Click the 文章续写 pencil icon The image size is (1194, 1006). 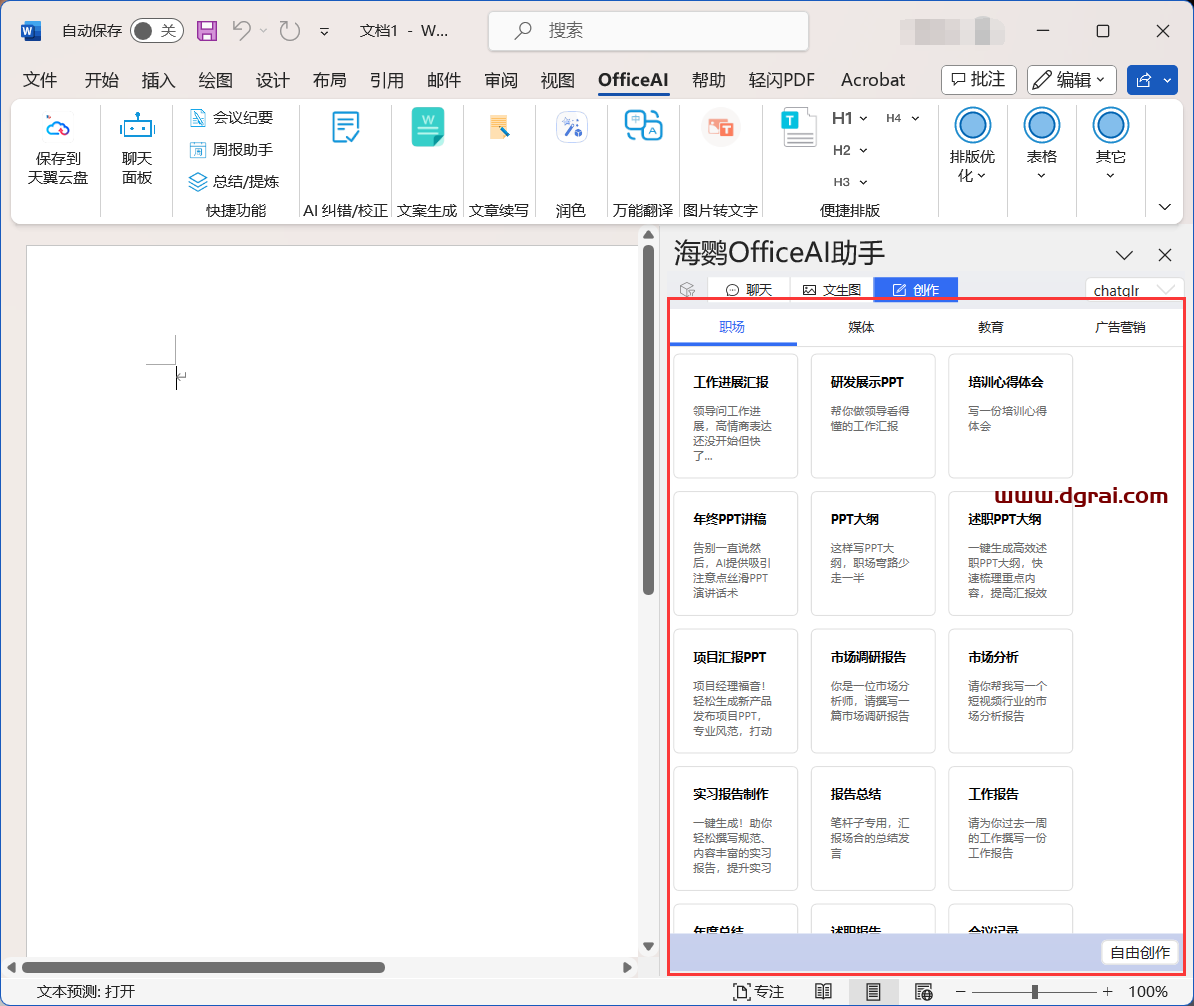click(499, 127)
